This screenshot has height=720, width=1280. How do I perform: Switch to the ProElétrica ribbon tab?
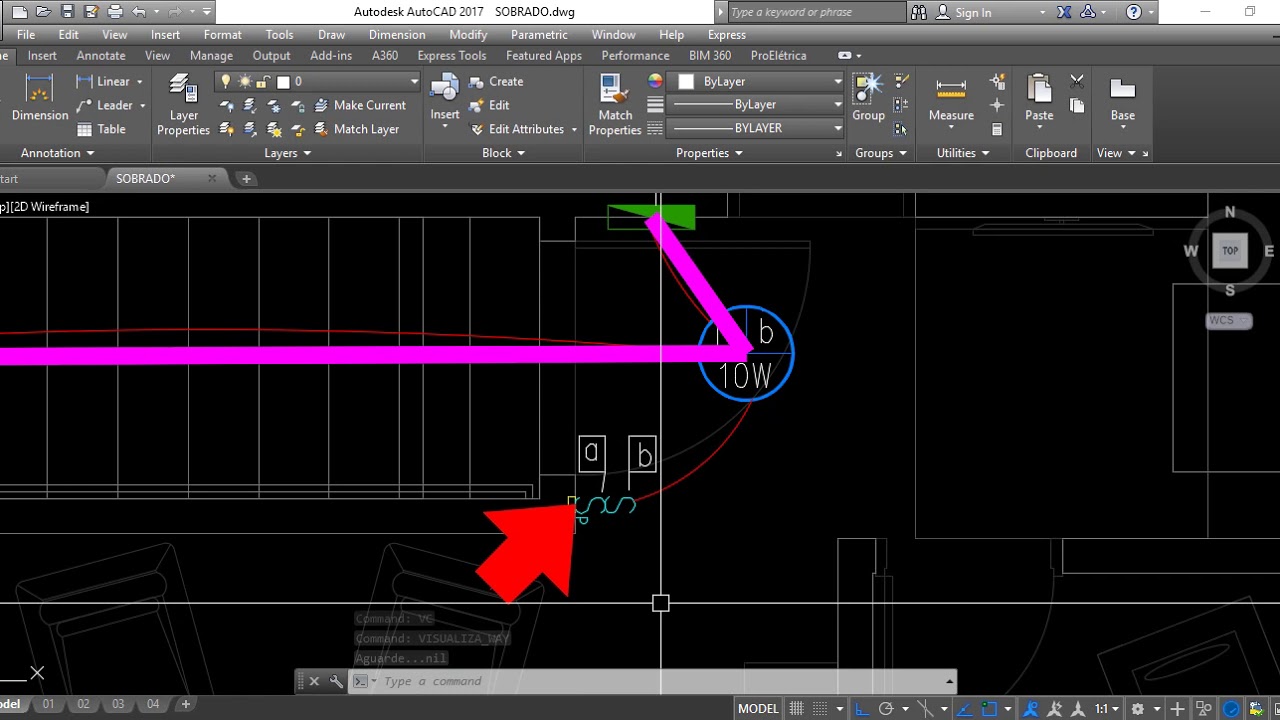[778, 56]
